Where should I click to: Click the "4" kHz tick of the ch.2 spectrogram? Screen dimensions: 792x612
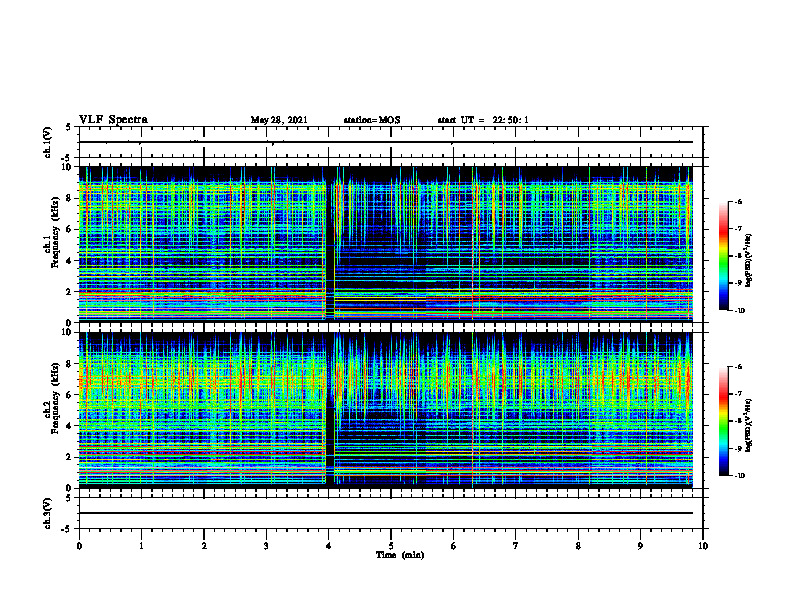coord(69,426)
